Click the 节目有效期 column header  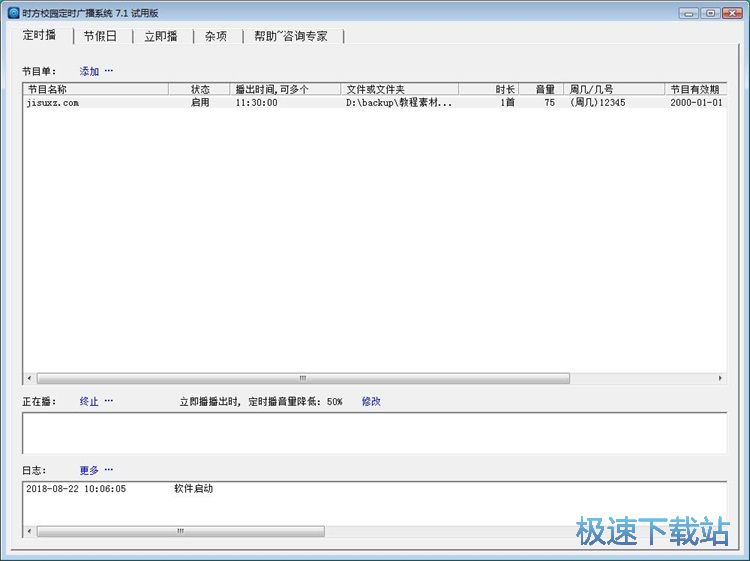click(695, 89)
